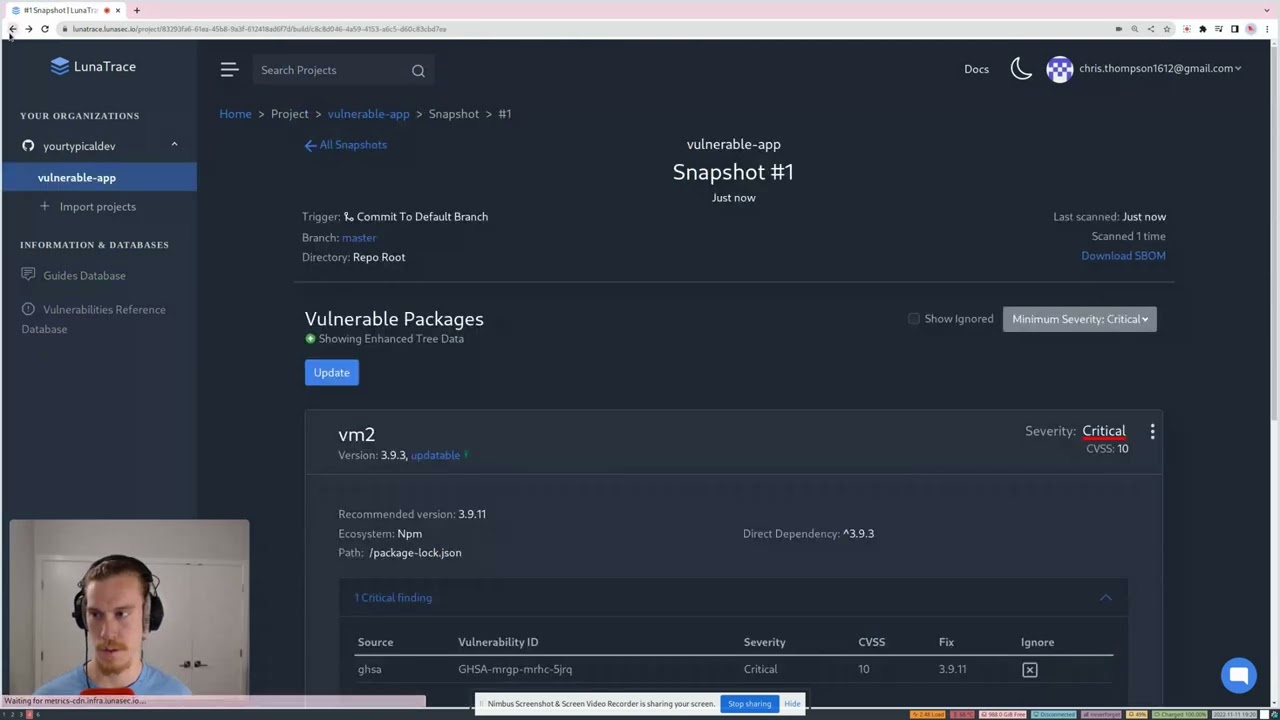Image resolution: width=1280 pixels, height=720 pixels.
Task: Click the ghsa source cell
Action: pos(370,669)
